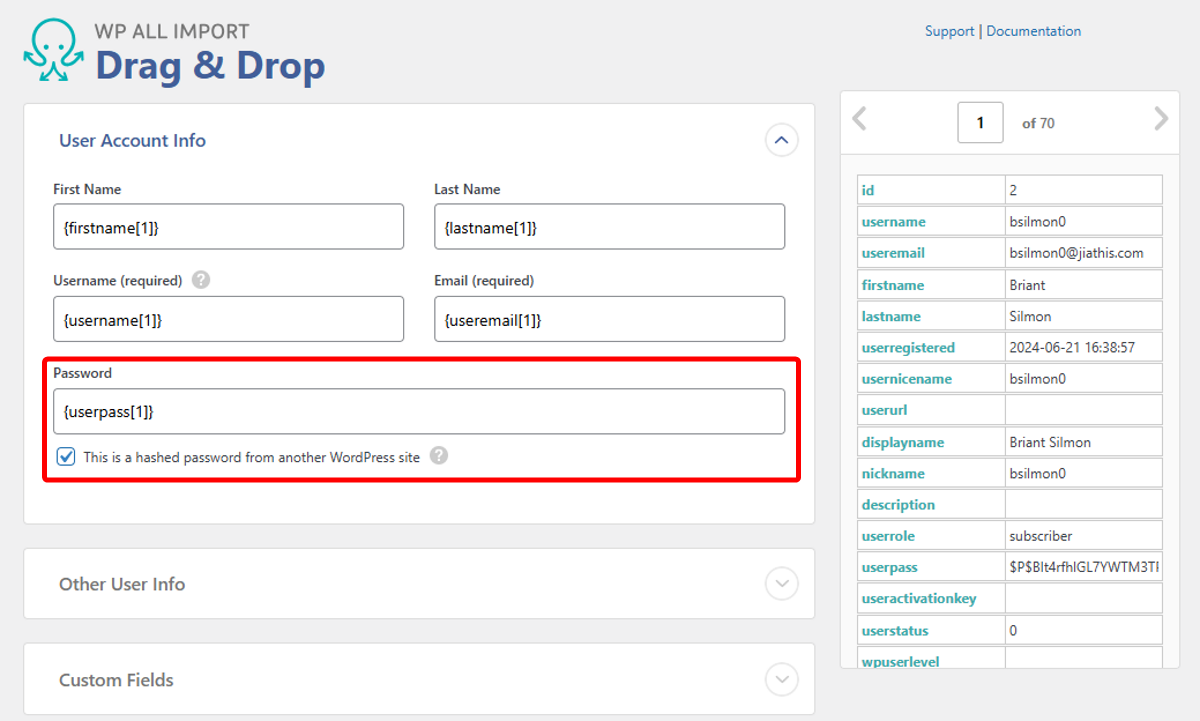Screen dimensions: 1200x721
Task: Select the userpass key in preview table
Action: (889, 567)
